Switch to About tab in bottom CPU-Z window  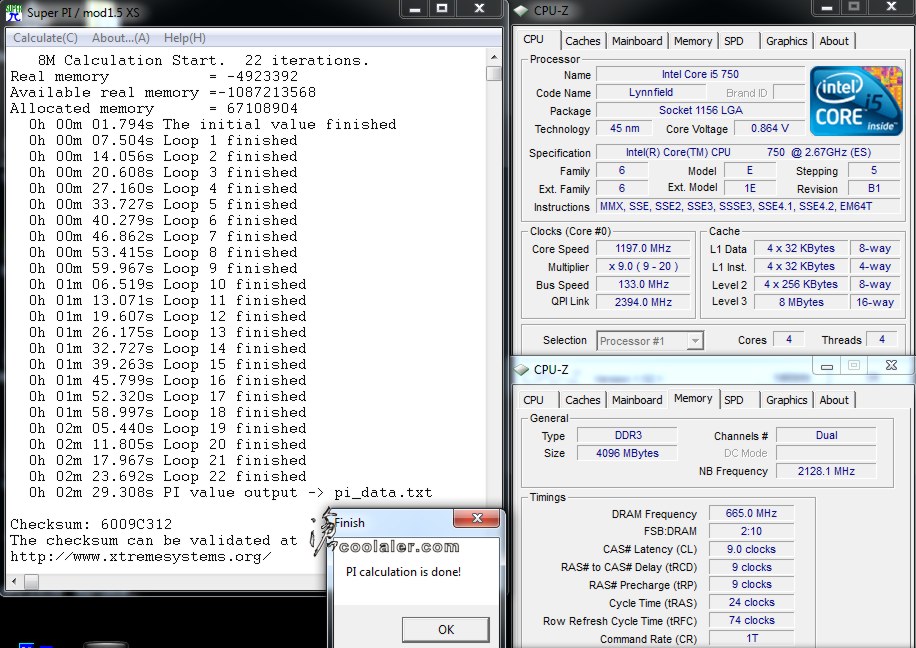834,400
